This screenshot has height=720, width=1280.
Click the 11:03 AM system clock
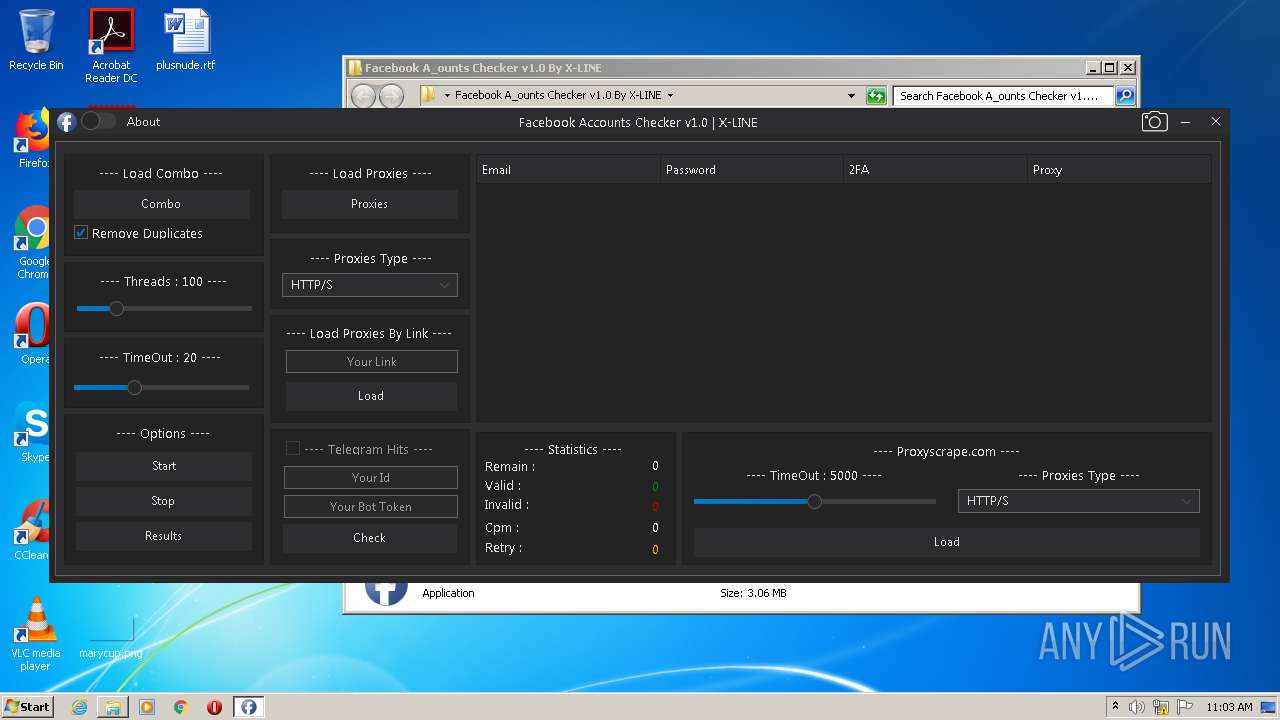tap(1229, 707)
